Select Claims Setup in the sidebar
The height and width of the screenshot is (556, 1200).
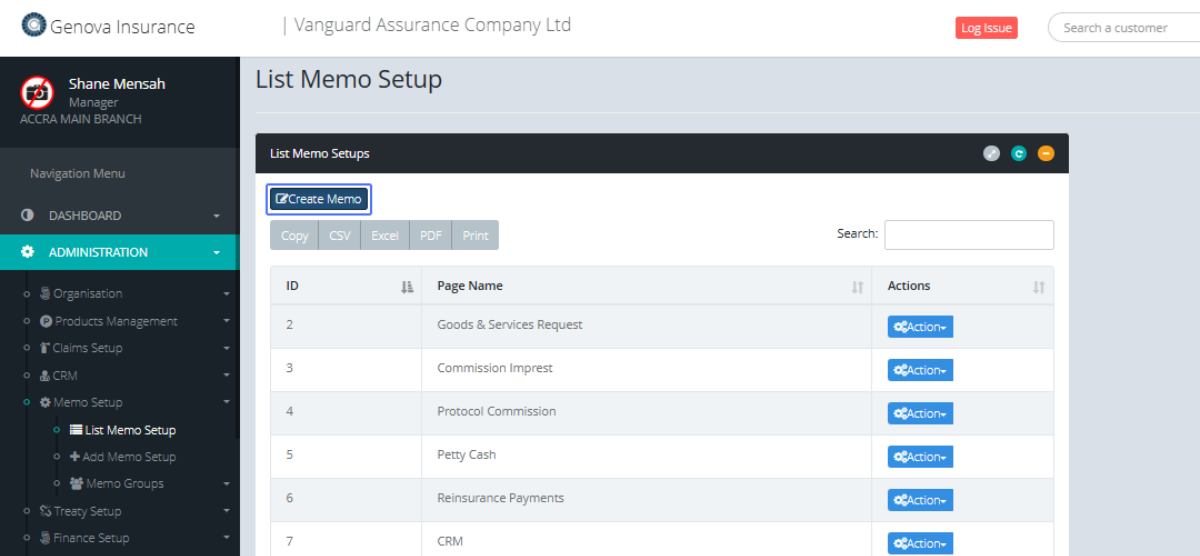click(87, 348)
